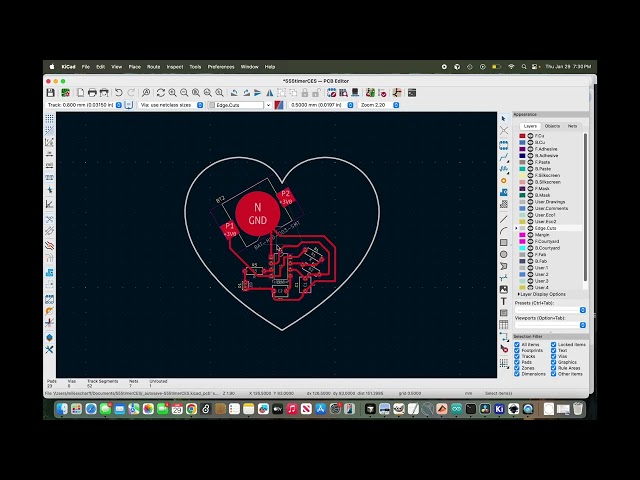This screenshot has width=640, height=480.
Task: Open Board Setup from top toolbar
Action: pyautogui.click(x=65, y=93)
